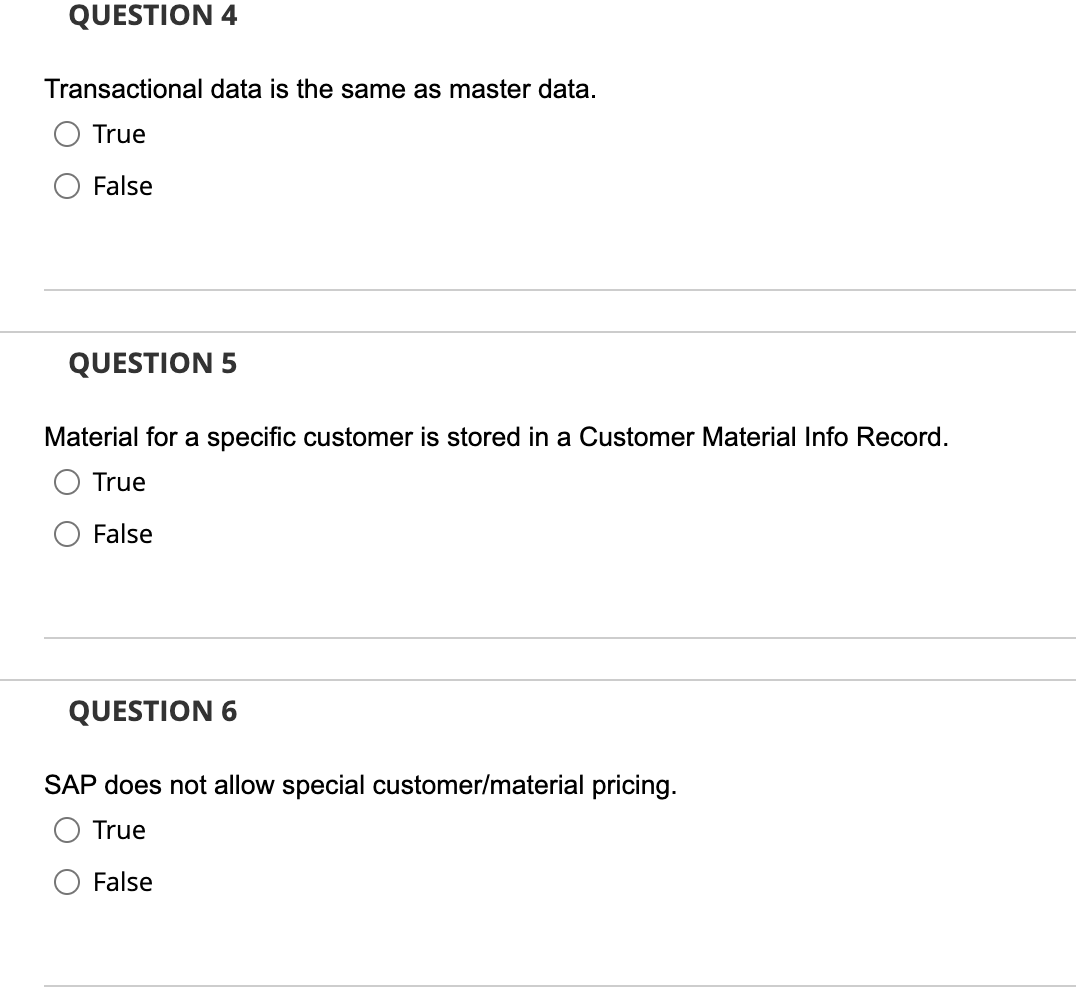Mark the Customer Material Info Record statement True
This screenshot has width=1076, height=992.
(66, 481)
